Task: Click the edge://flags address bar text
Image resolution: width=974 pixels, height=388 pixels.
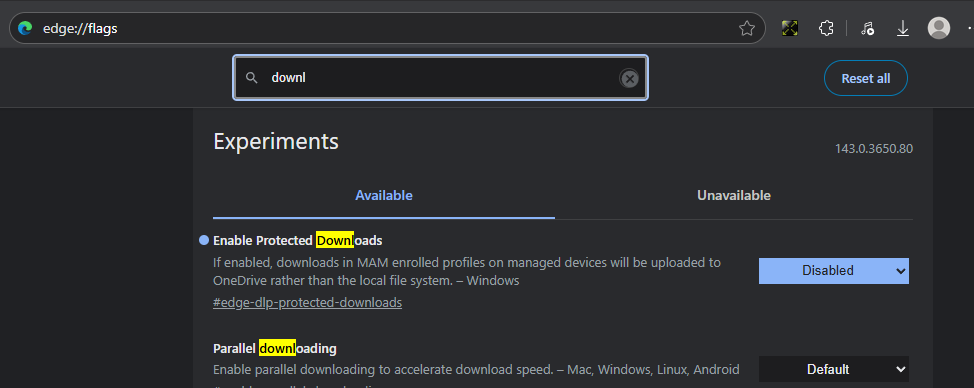Action: click(x=80, y=29)
